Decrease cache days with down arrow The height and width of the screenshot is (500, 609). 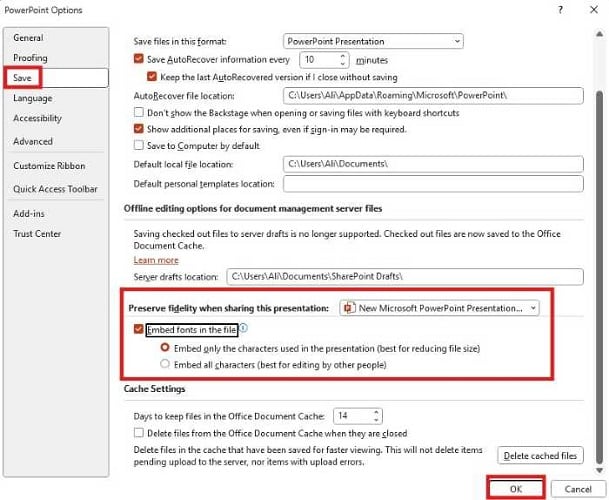[x=376, y=420]
